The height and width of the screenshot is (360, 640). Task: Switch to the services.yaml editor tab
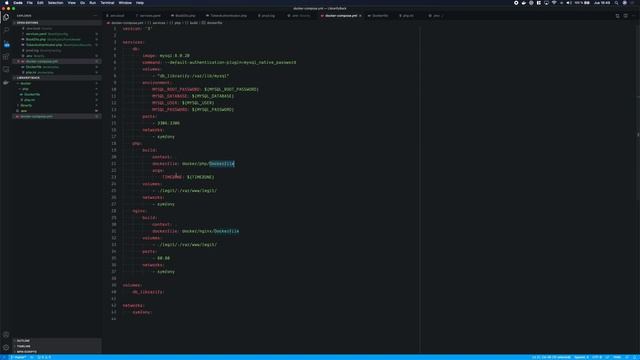(x=149, y=16)
